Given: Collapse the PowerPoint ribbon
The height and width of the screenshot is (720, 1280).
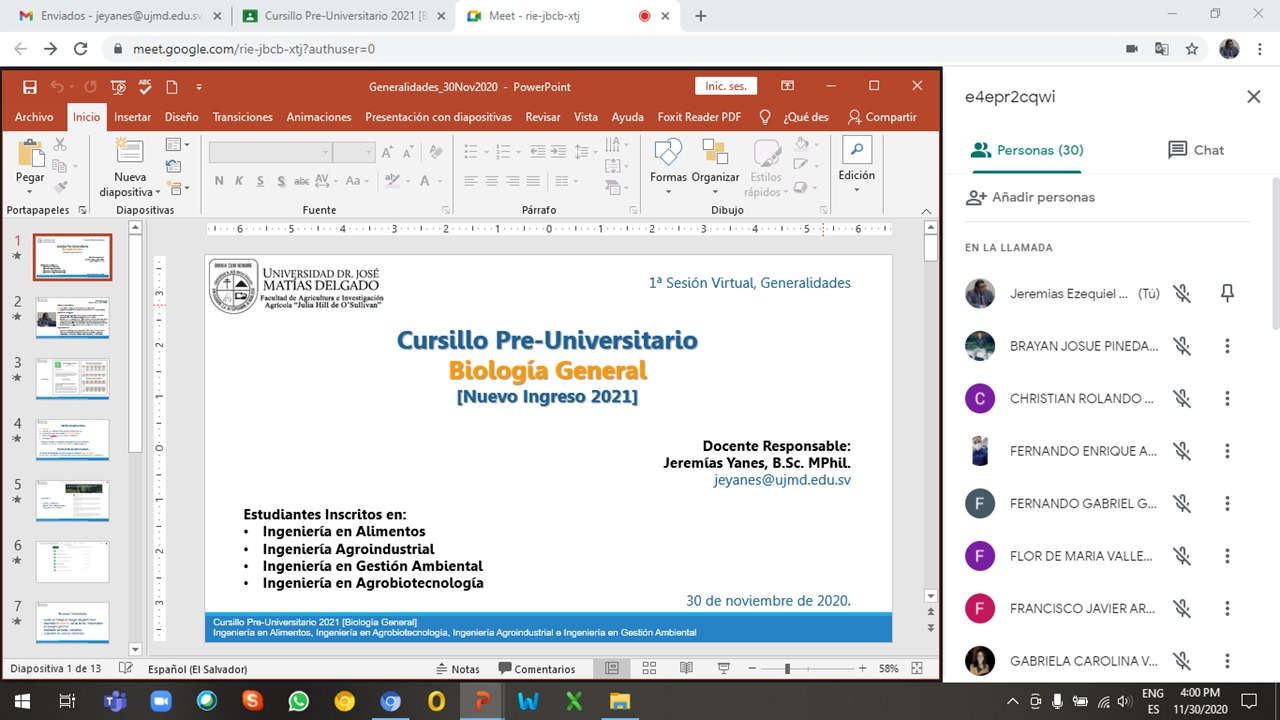Looking at the screenshot, I should [x=926, y=211].
